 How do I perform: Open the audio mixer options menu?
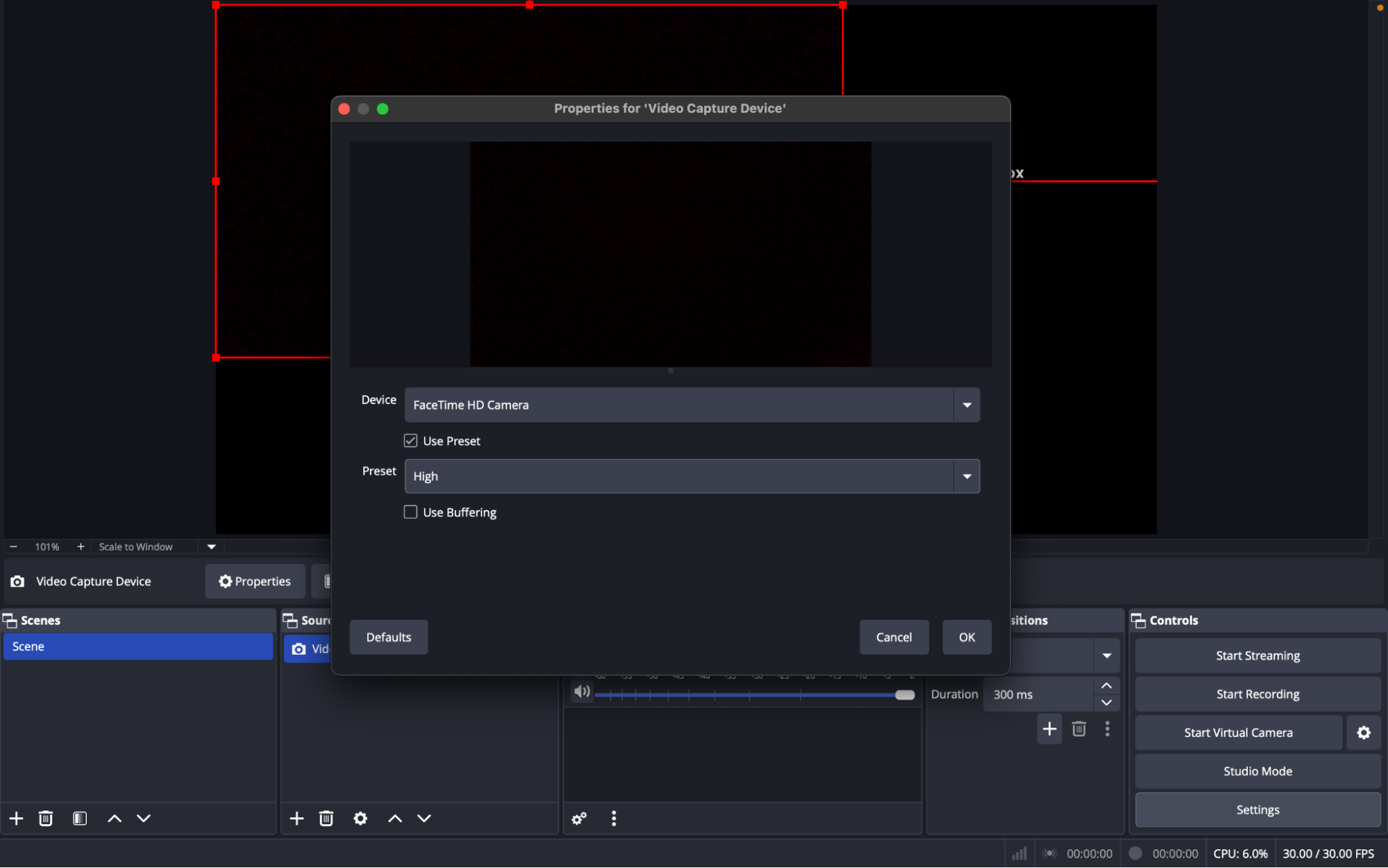(614, 818)
